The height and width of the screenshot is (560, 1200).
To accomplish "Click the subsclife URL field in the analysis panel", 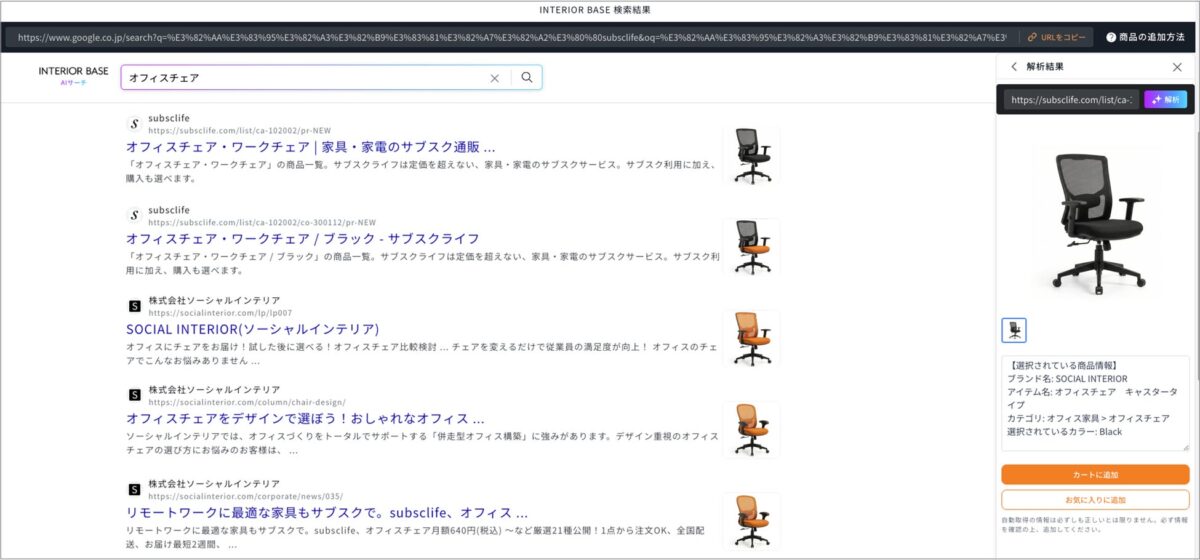I will coord(1072,100).
